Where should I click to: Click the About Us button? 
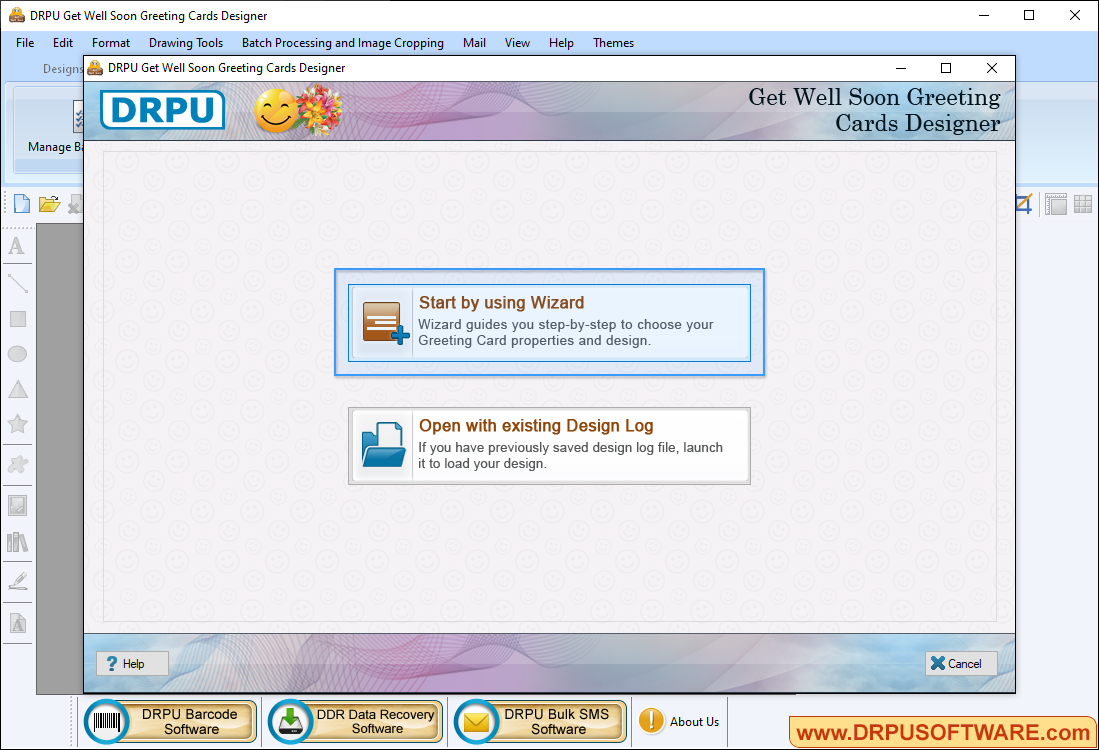click(680, 722)
